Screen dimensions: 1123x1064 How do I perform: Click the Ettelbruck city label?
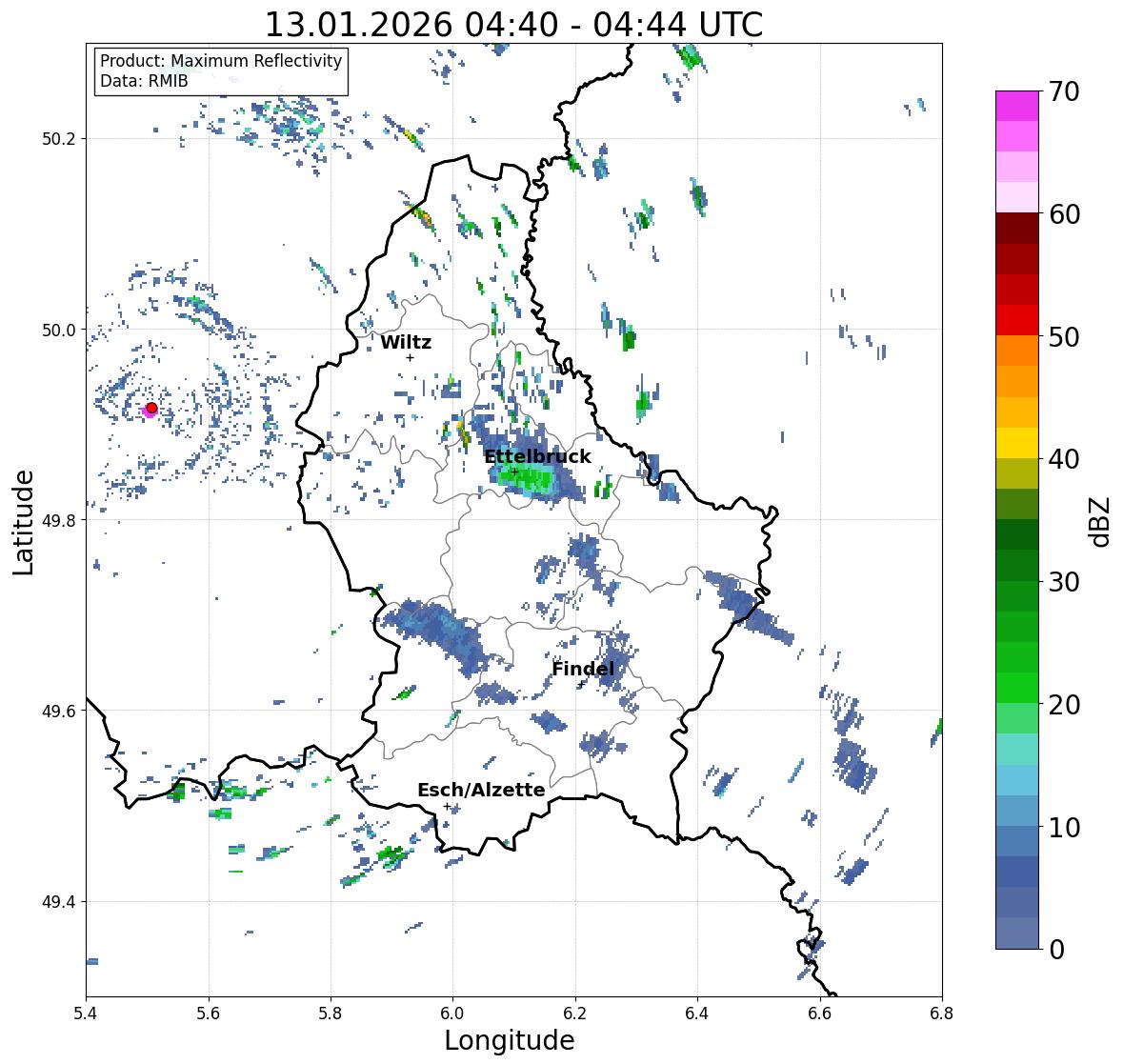pos(538,457)
